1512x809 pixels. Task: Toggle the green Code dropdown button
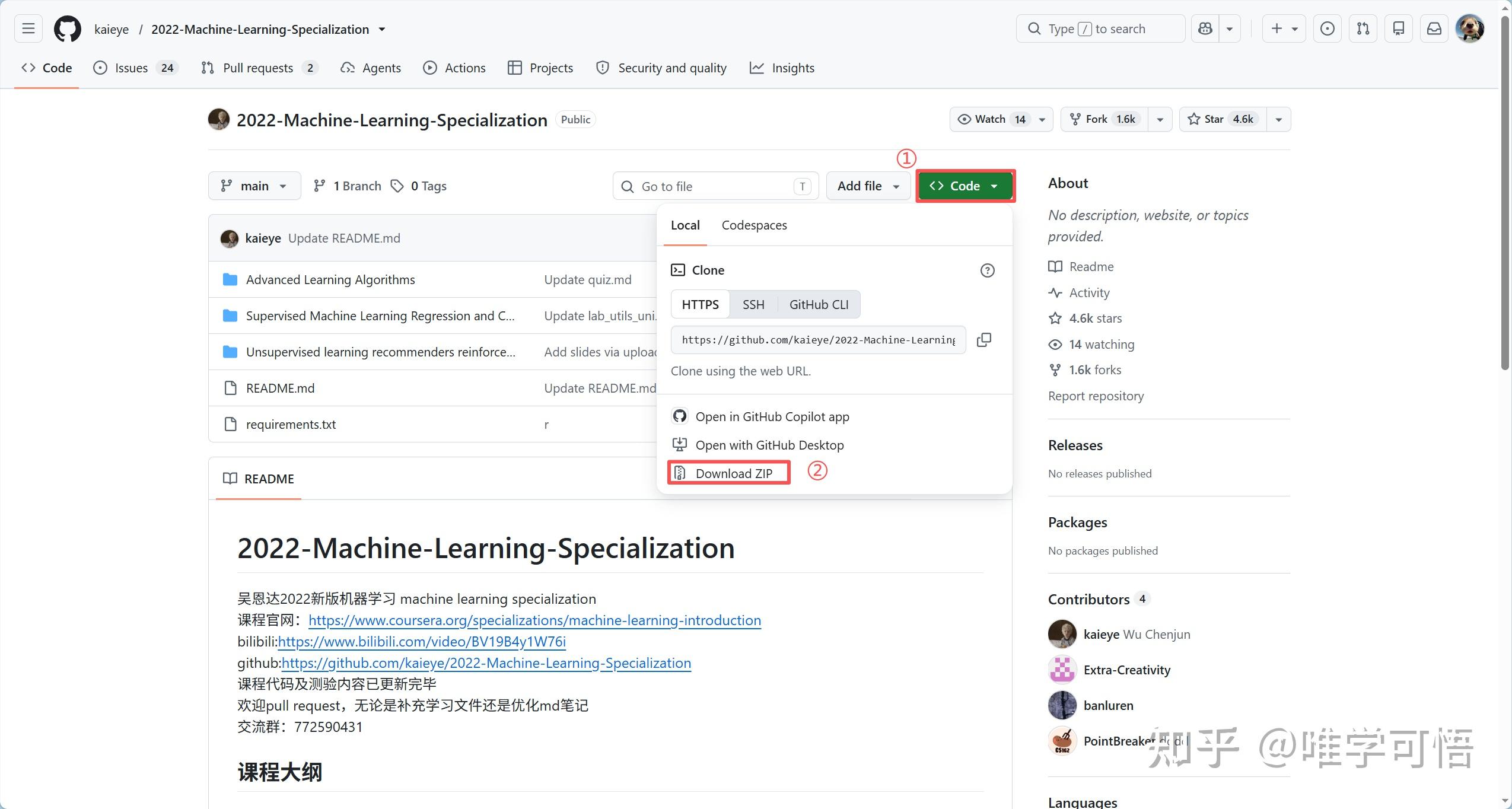click(966, 186)
